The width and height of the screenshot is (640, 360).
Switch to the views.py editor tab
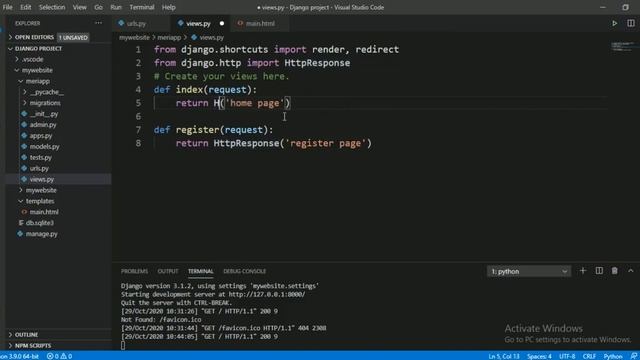[x=198, y=24]
